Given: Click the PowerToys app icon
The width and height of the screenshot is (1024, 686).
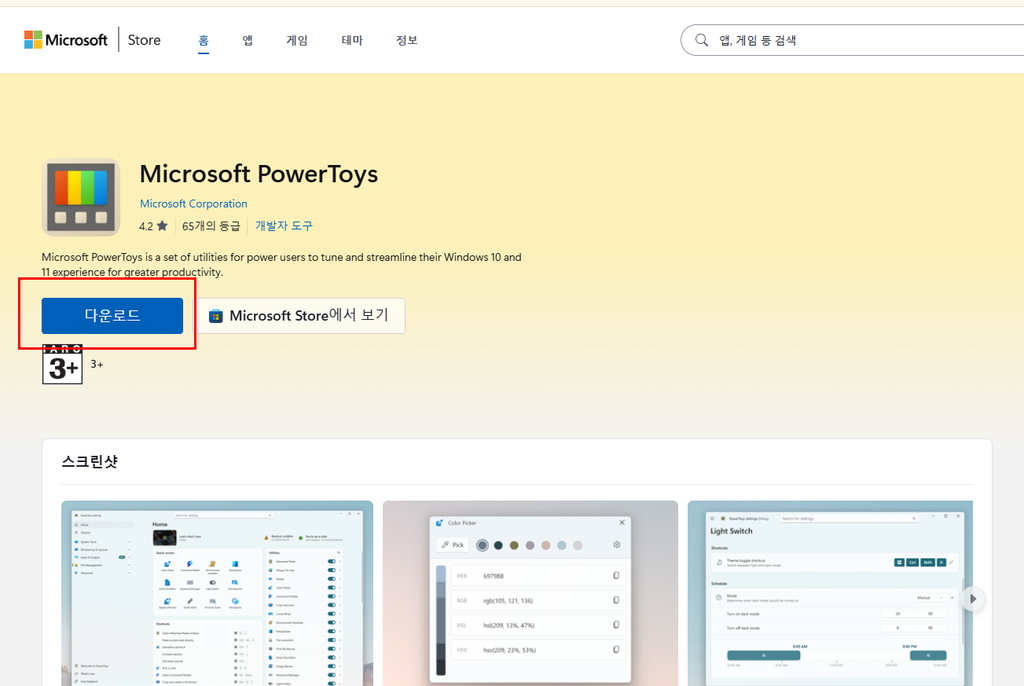Looking at the screenshot, I should [x=81, y=197].
